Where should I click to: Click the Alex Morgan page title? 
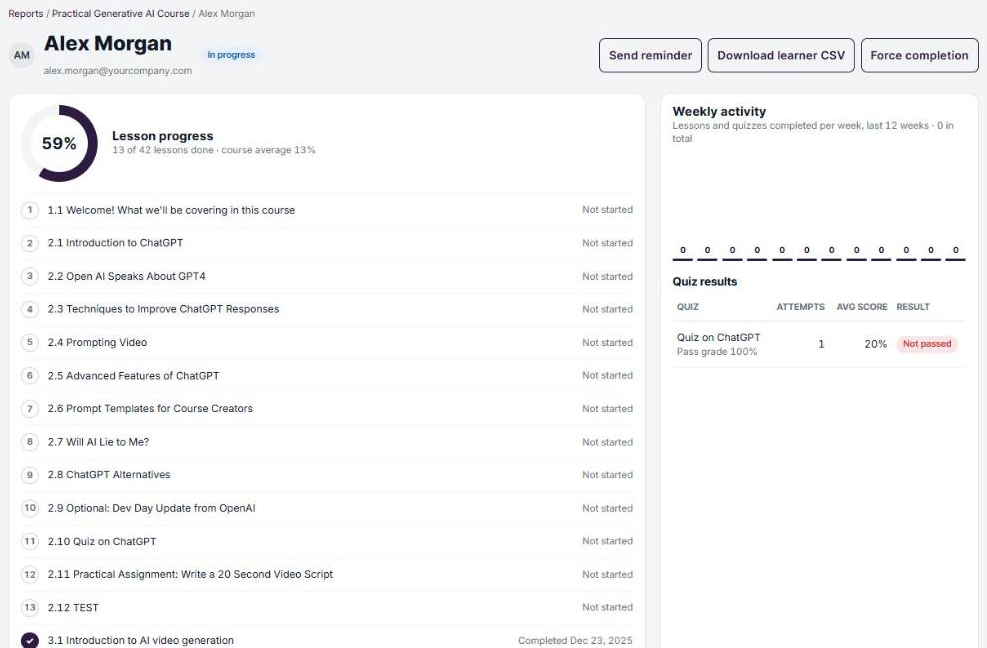[108, 43]
